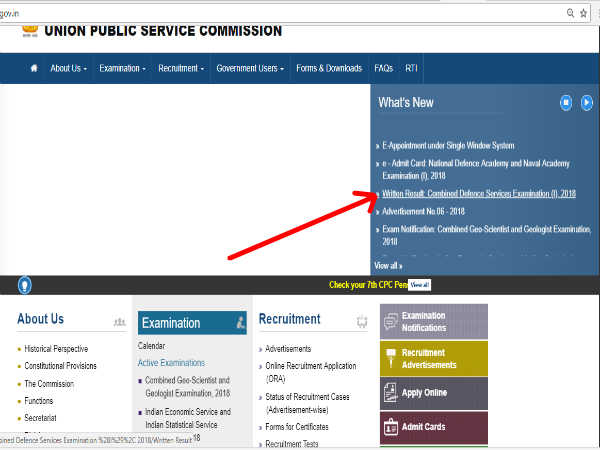Play the What's New ticker
This screenshot has width=600, height=450.
coord(587,103)
